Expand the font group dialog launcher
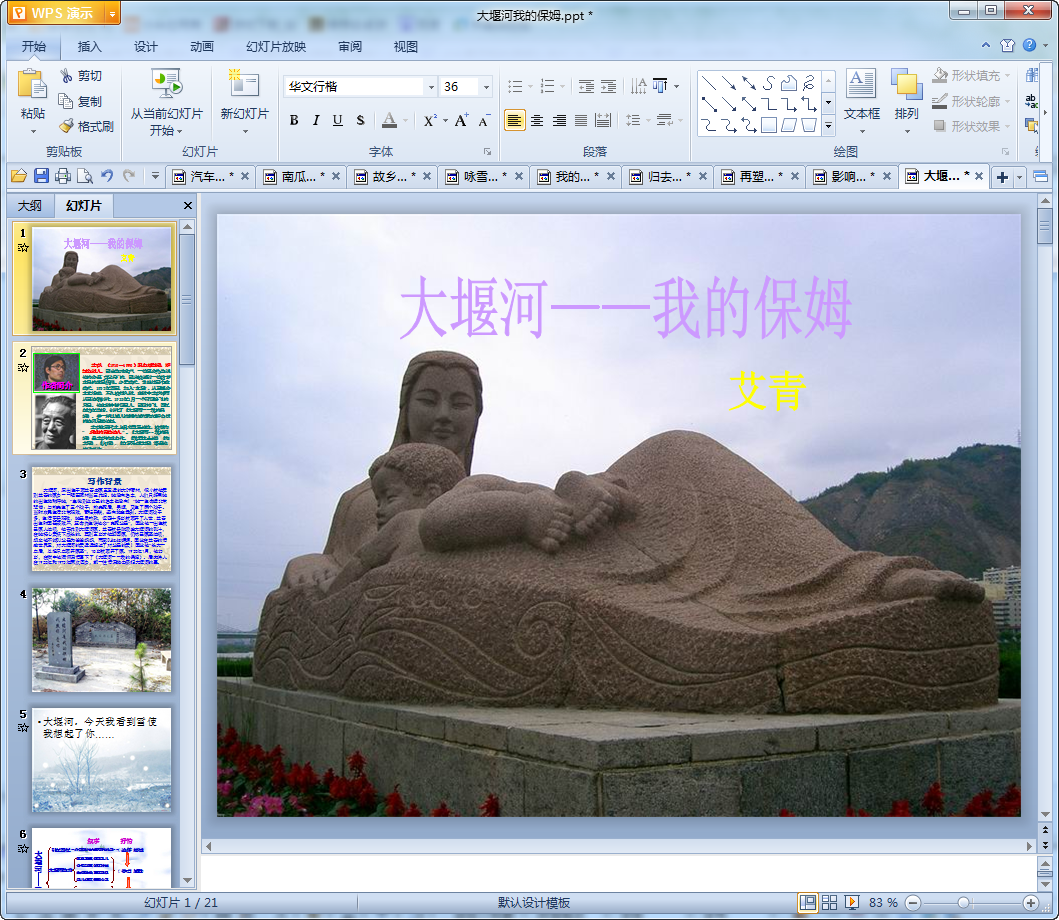Screen dimensions: 1059x920 pyautogui.click(x=487, y=152)
